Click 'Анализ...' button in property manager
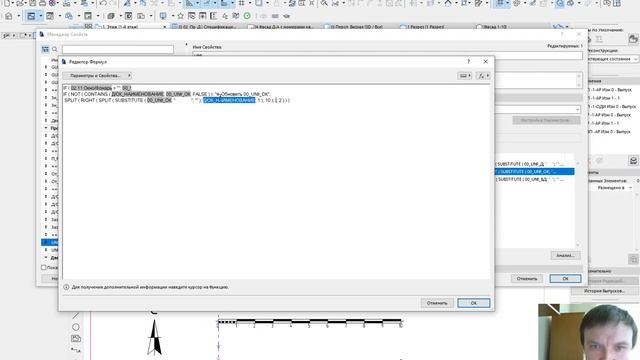640x360 pixels. [565, 256]
